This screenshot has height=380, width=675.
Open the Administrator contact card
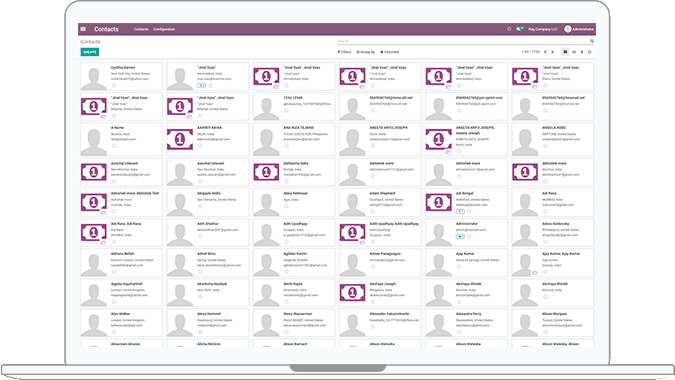(x=466, y=233)
